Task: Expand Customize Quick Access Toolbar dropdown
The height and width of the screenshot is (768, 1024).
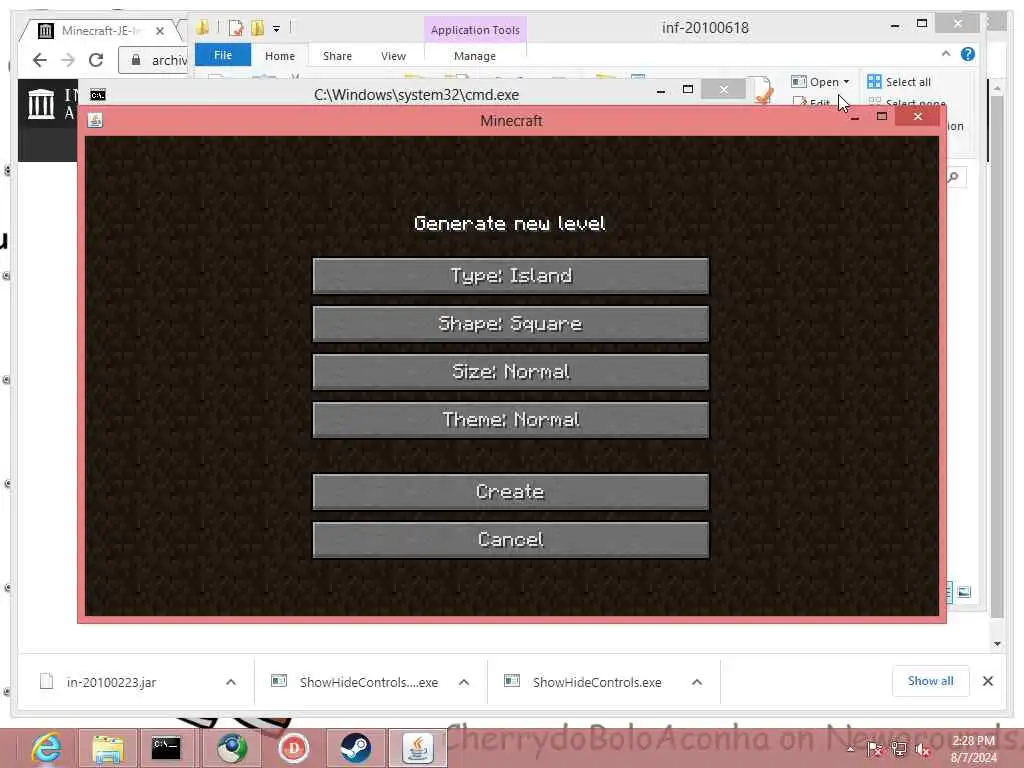Action: [276, 29]
